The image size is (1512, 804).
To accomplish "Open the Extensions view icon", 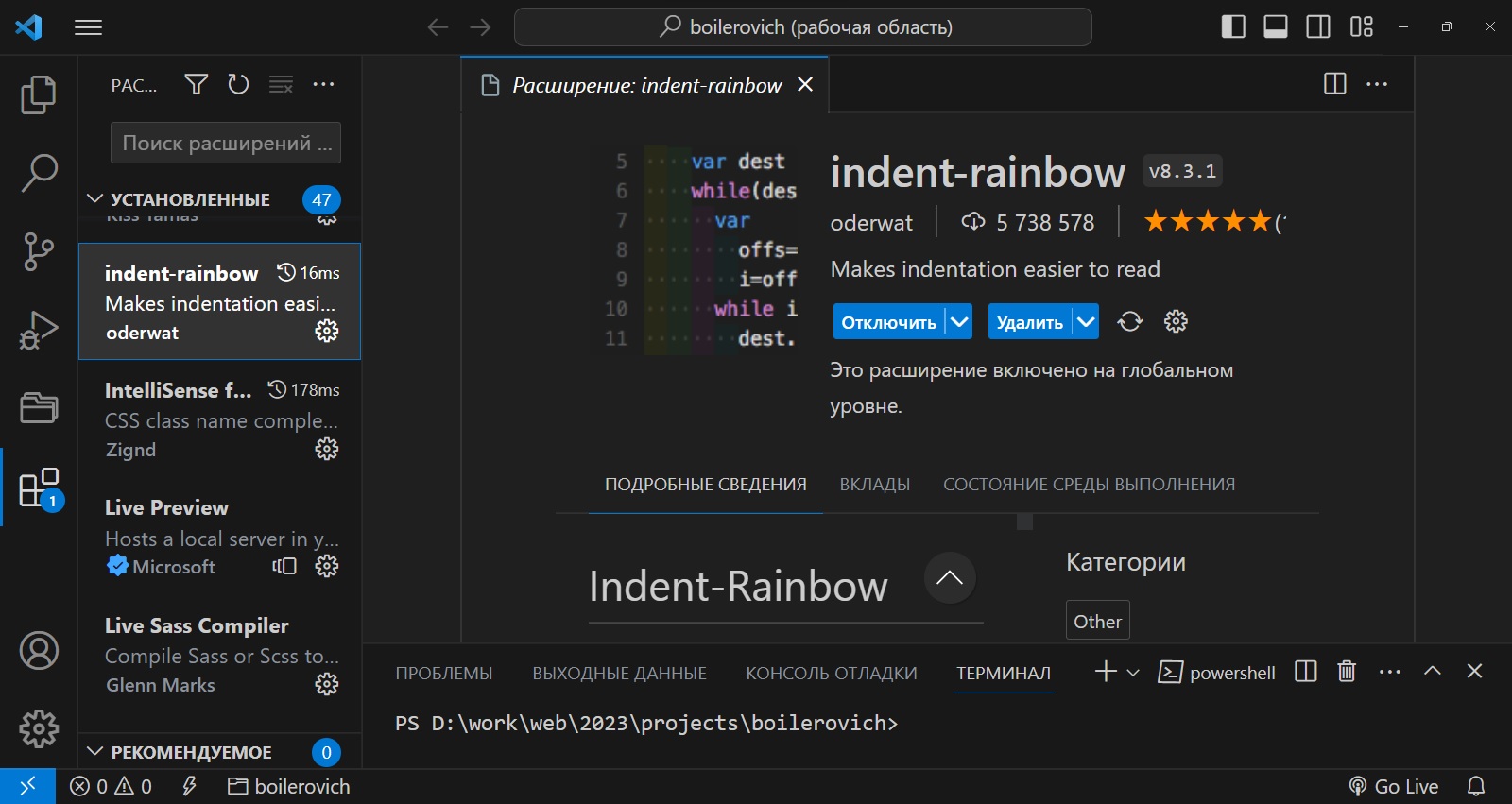I will (40, 488).
